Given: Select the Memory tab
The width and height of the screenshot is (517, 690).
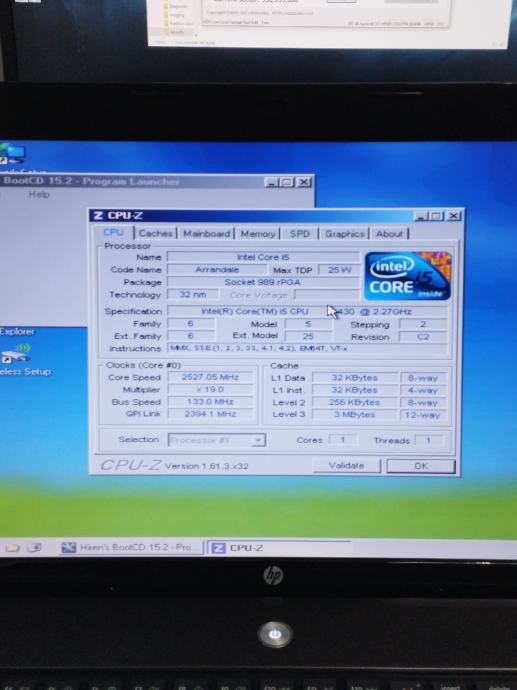Looking at the screenshot, I should (258, 234).
